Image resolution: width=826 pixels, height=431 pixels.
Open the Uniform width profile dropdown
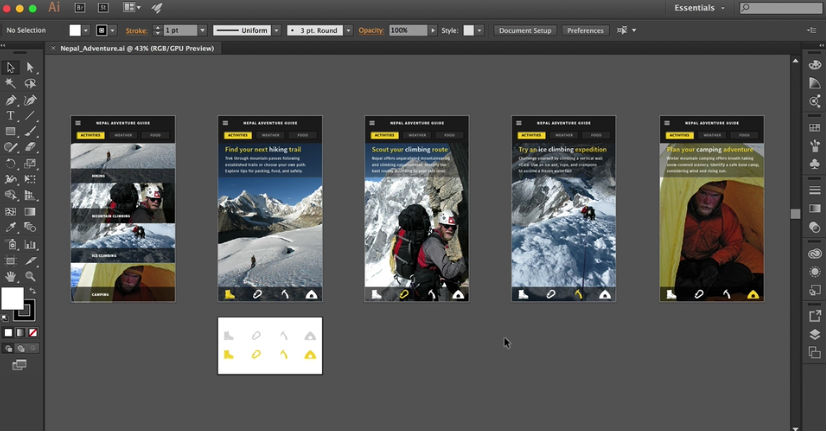pyautogui.click(x=277, y=31)
